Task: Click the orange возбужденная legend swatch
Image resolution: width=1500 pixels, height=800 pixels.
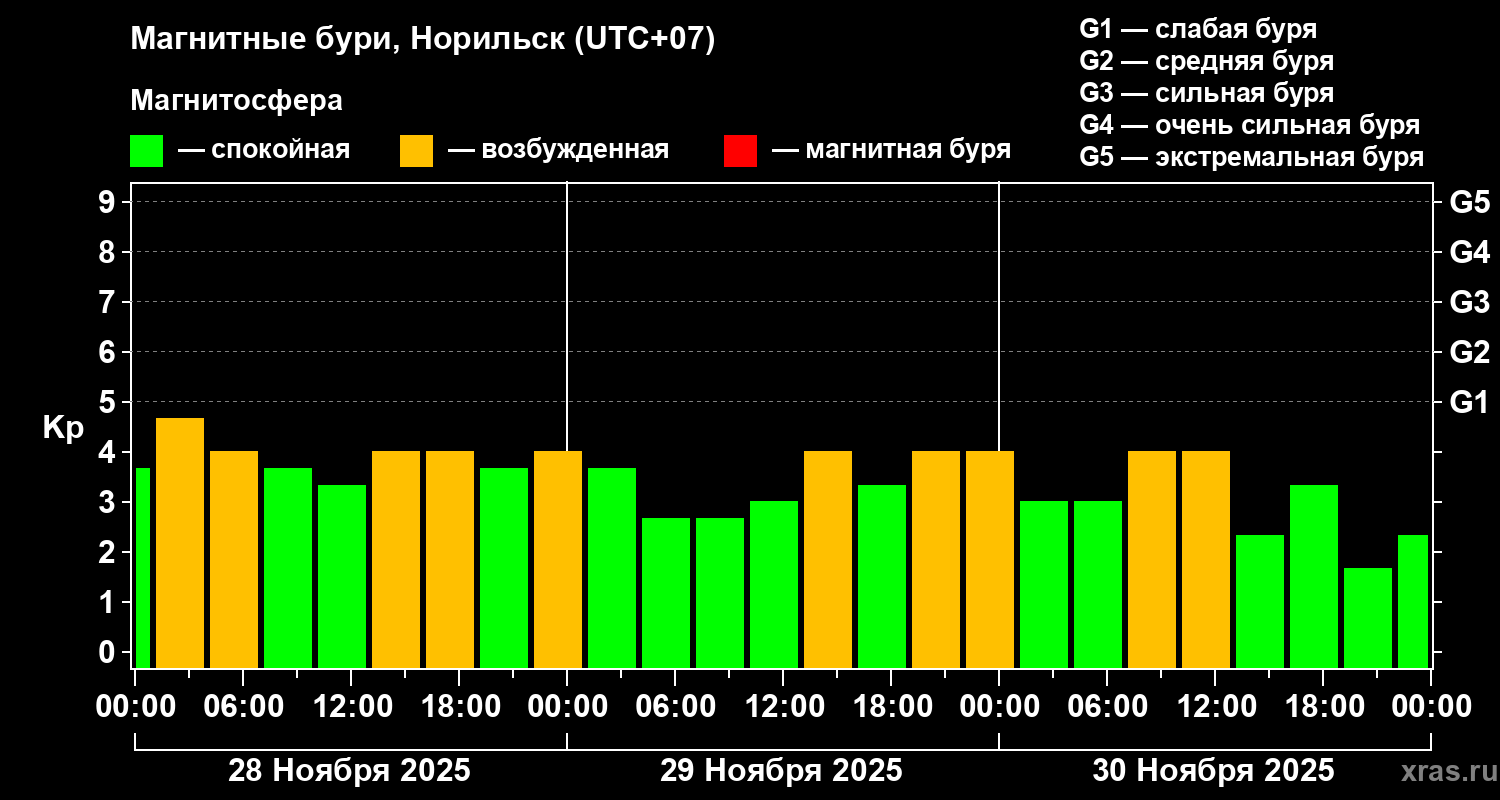Action: coord(416,150)
